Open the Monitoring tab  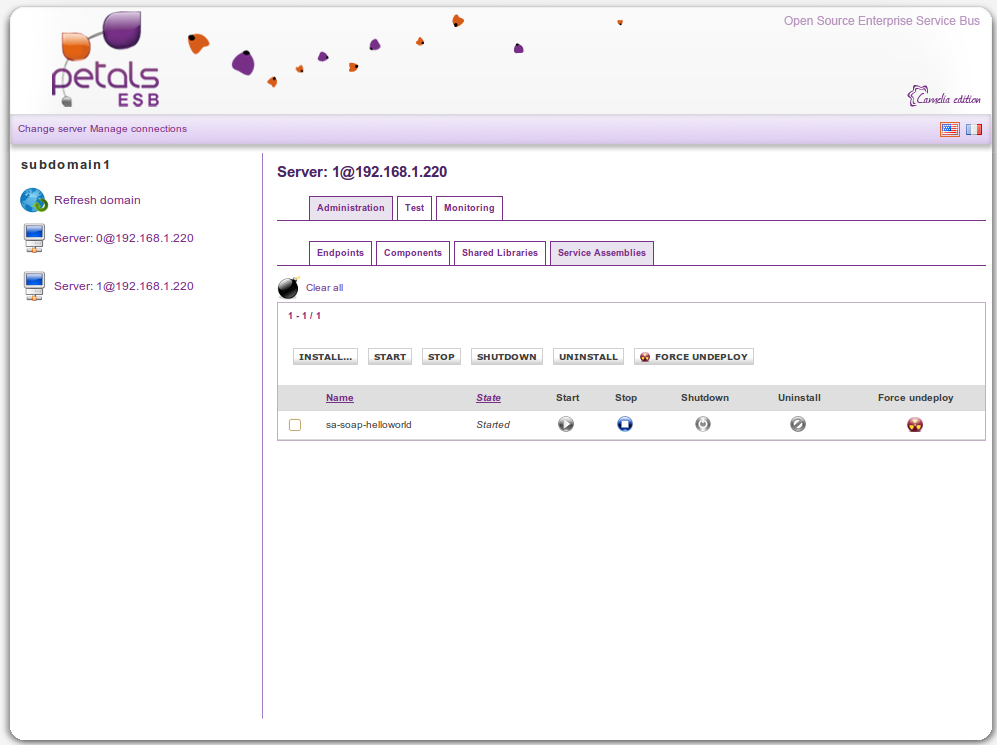469,208
